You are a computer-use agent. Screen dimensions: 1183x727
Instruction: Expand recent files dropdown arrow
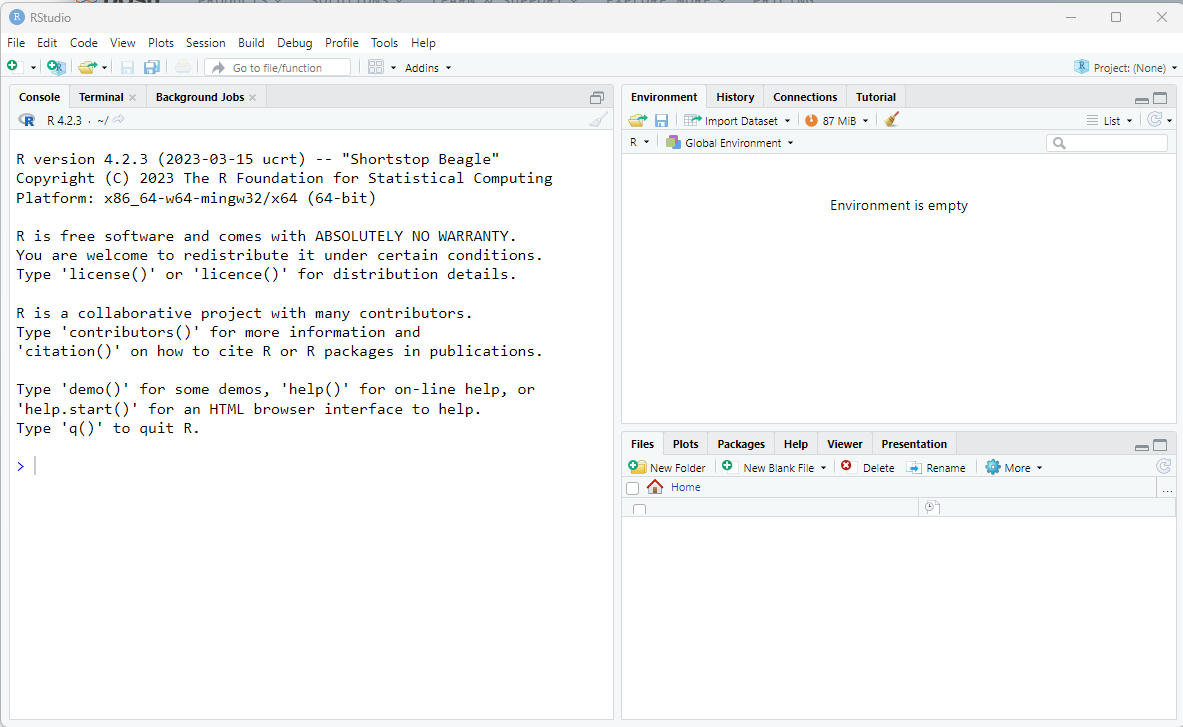tap(104, 68)
